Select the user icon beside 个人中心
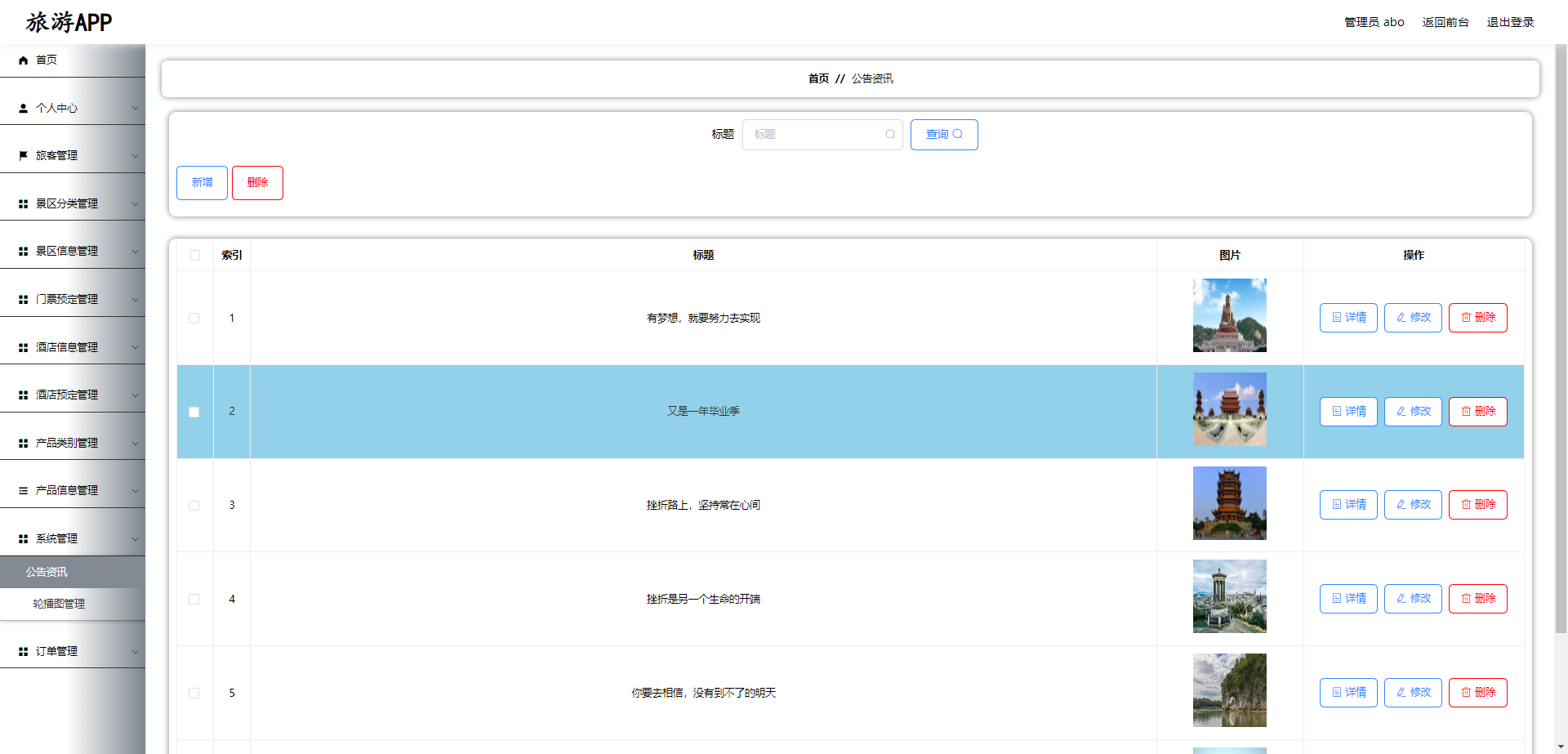This screenshot has width=1568, height=754. [x=22, y=107]
